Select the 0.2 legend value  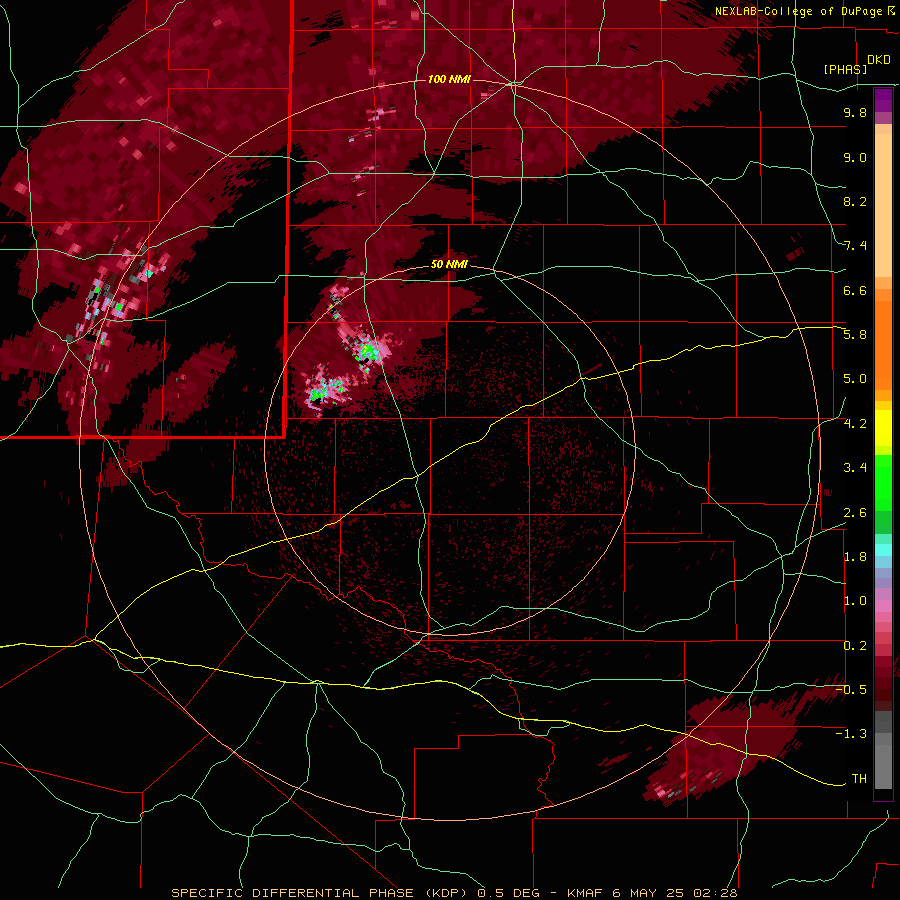click(x=855, y=646)
